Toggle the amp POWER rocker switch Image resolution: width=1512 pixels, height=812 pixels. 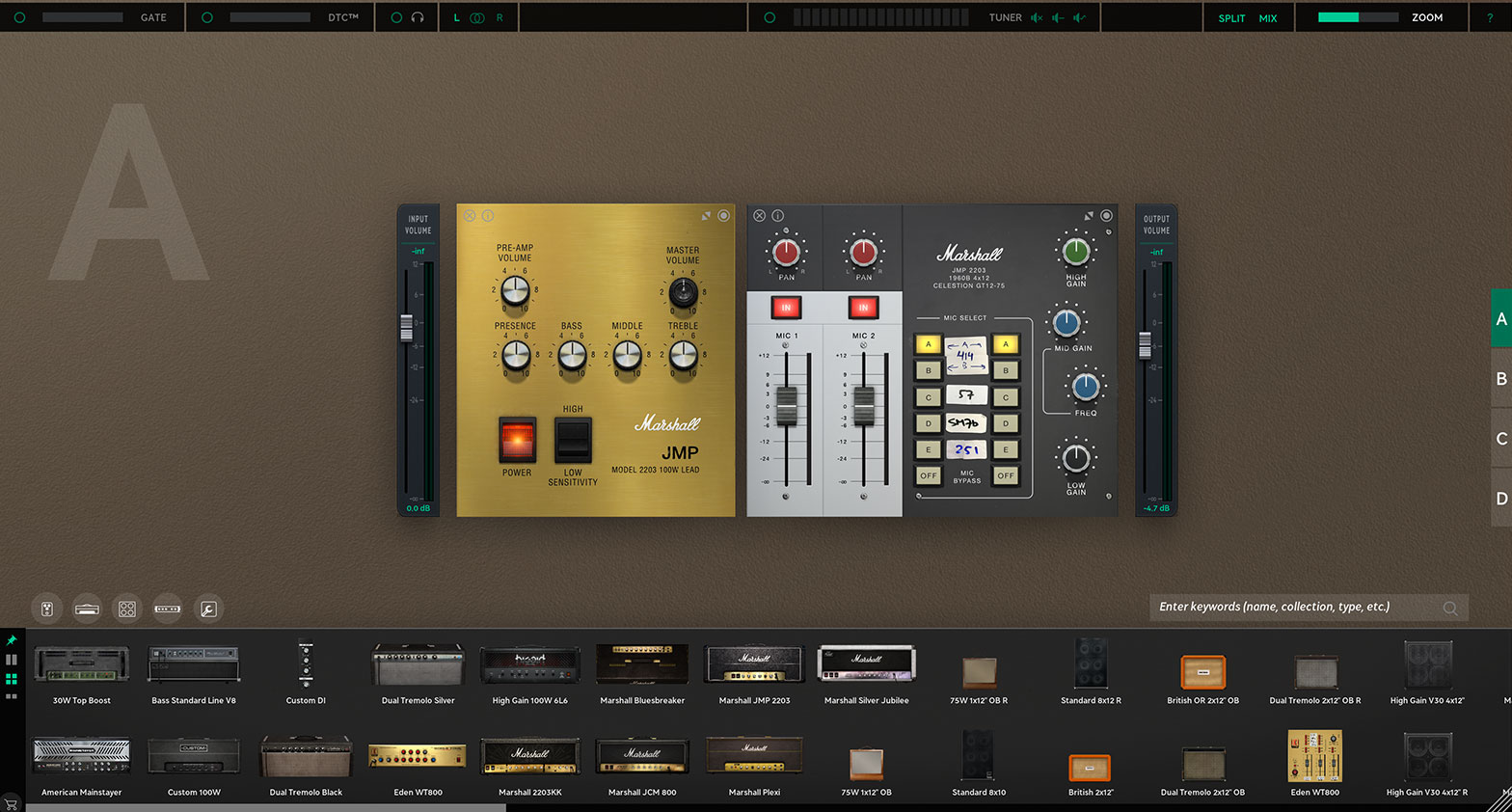click(517, 440)
